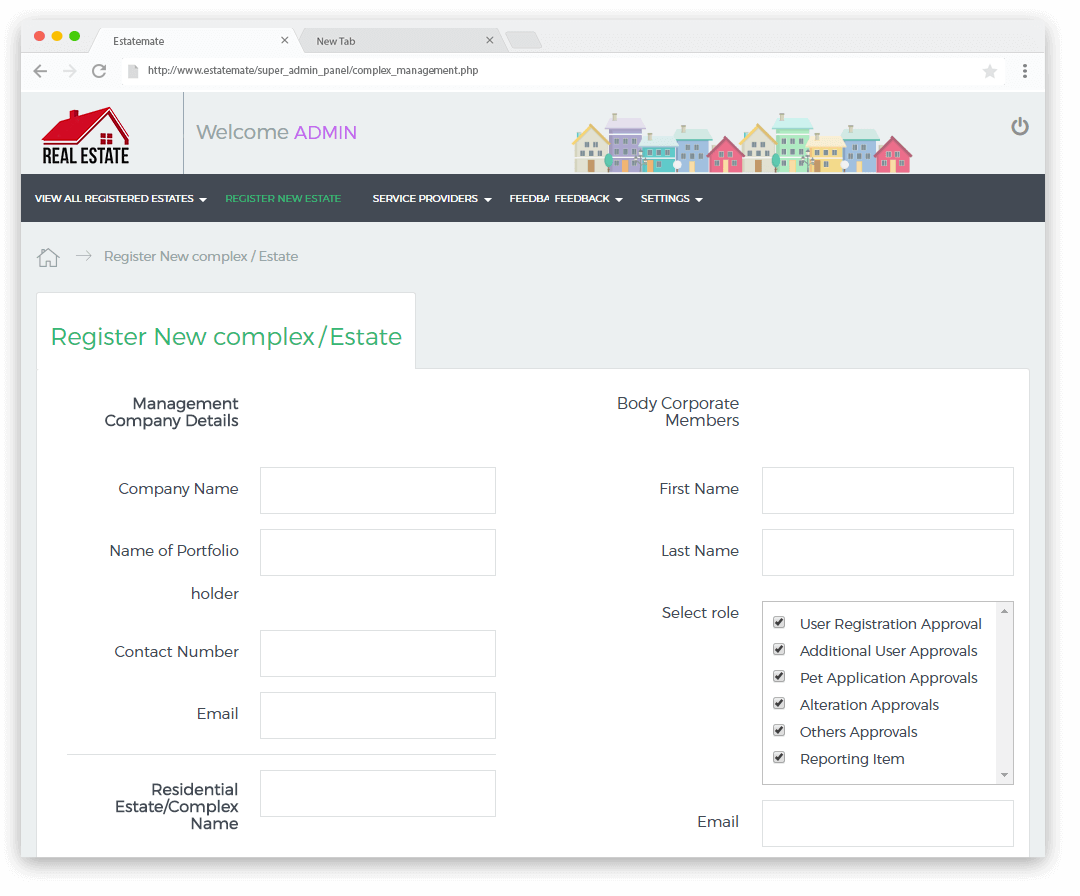Uncheck User Registration Approval checkbox
The image size is (1080, 896).
coord(779,623)
